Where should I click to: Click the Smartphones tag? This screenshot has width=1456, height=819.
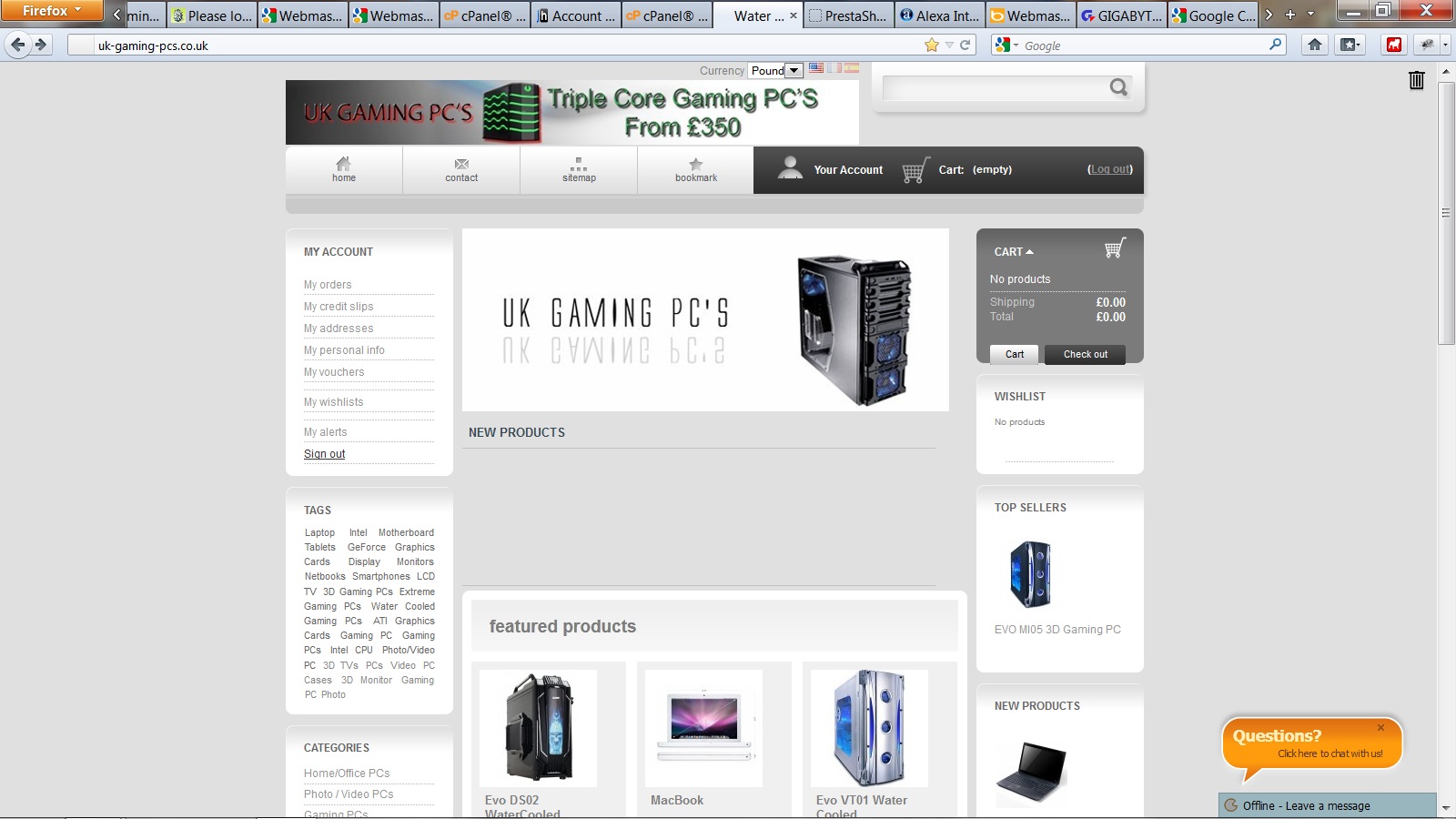(381, 577)
